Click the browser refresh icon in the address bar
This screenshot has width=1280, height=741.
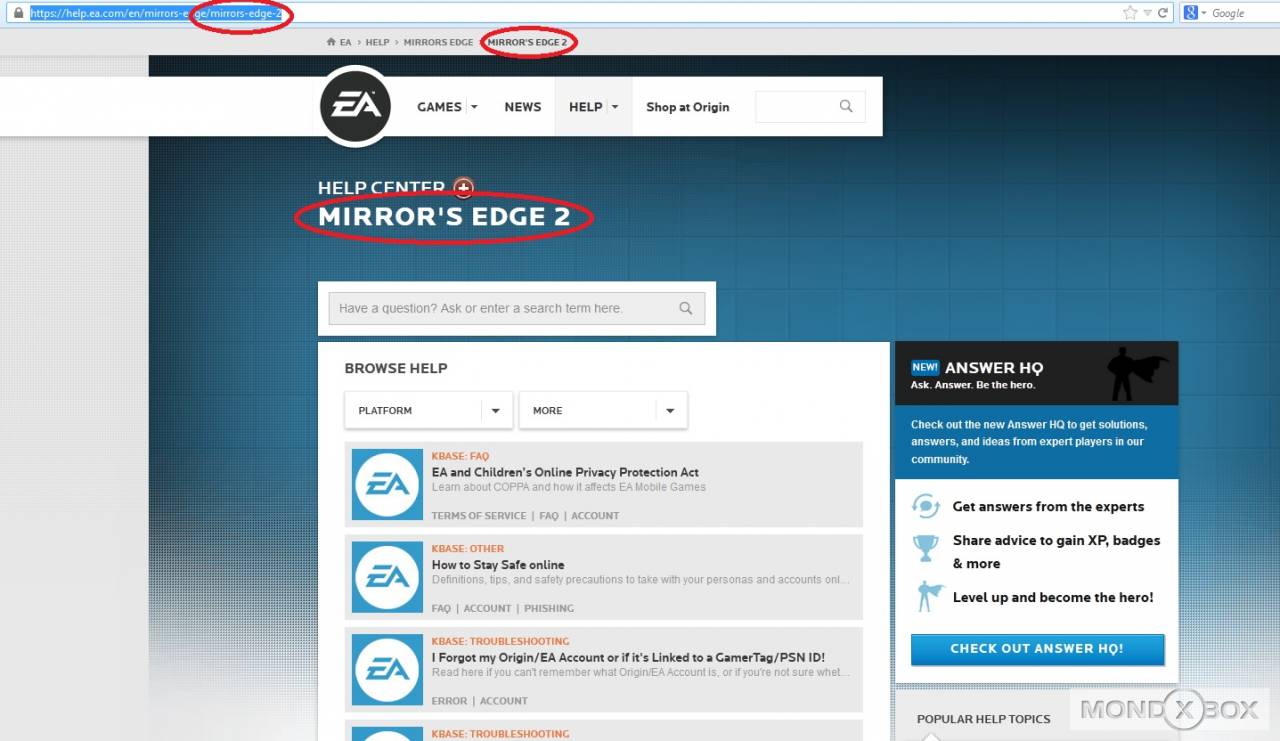[x=1163, y=13]
